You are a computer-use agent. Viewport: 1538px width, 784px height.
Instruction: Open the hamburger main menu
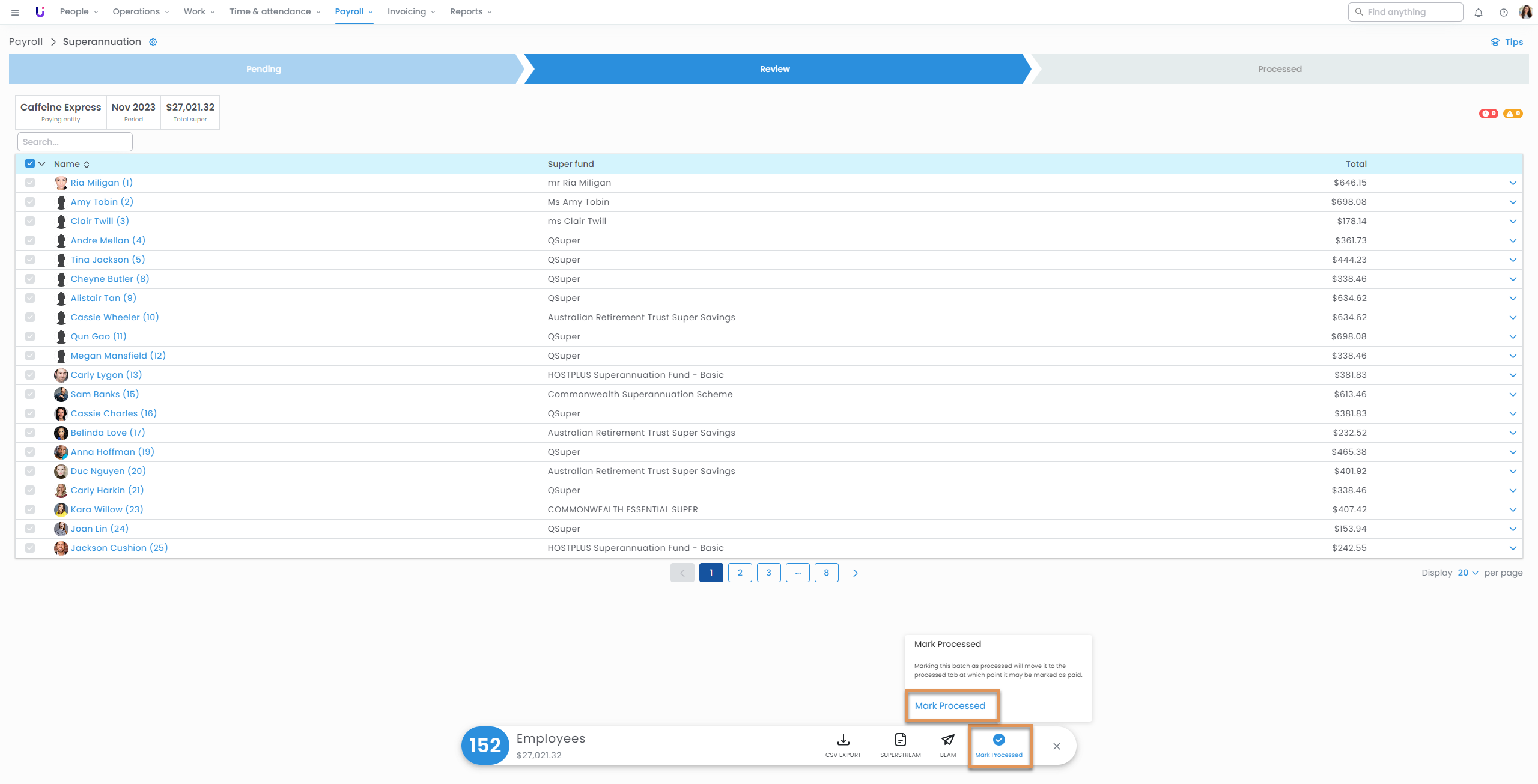coord(15,12)
